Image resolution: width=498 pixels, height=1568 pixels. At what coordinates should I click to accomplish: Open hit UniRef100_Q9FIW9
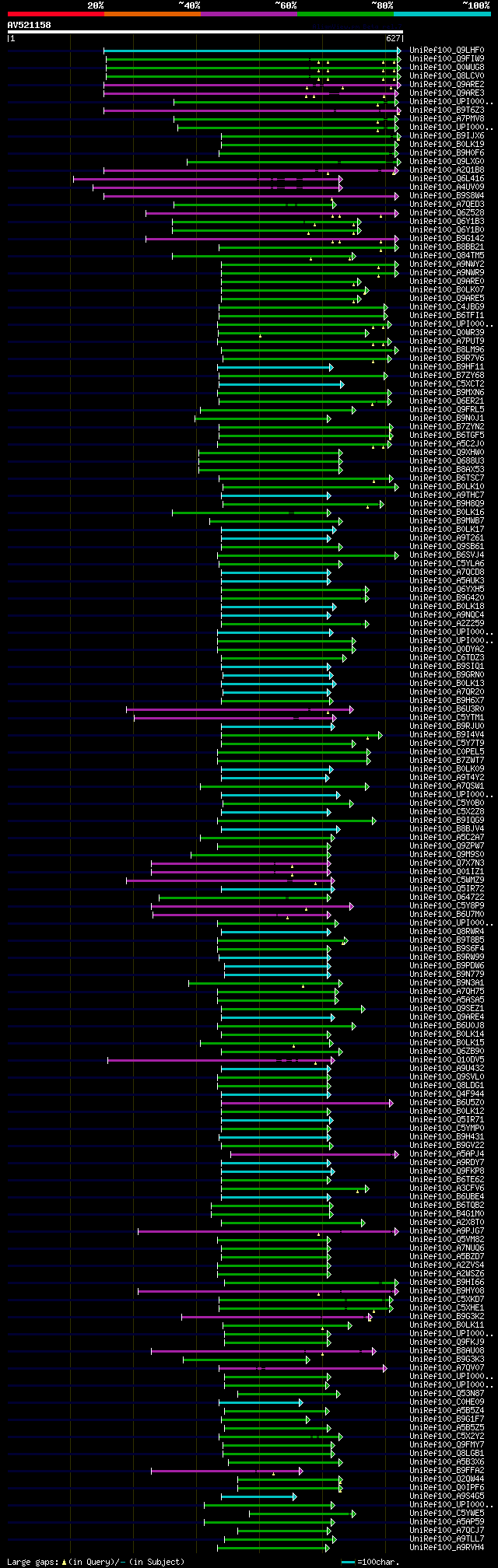447,59
